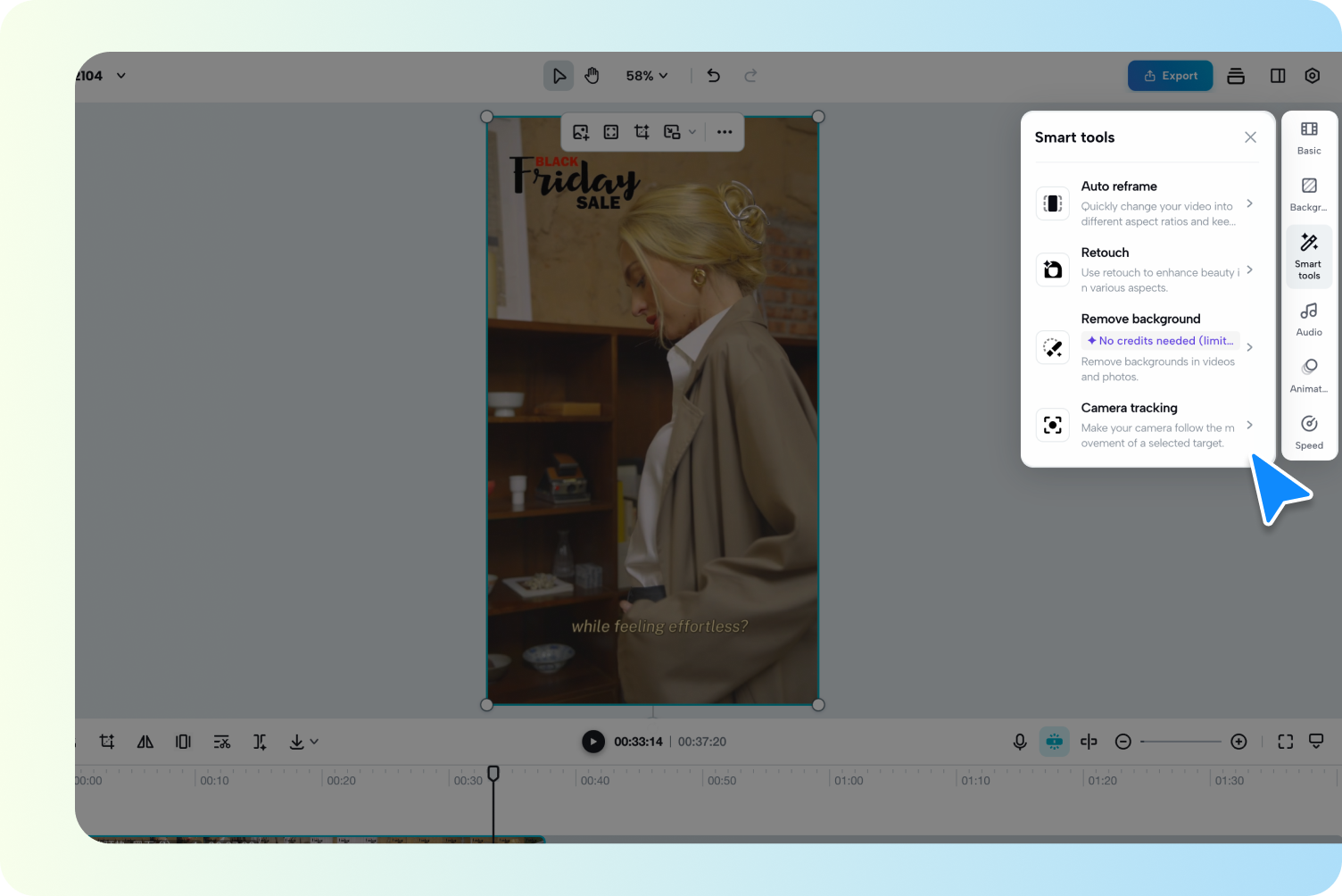Click the current time 00:33:14 display
Screen dimensions: 1342x896
tap(638, 742)
